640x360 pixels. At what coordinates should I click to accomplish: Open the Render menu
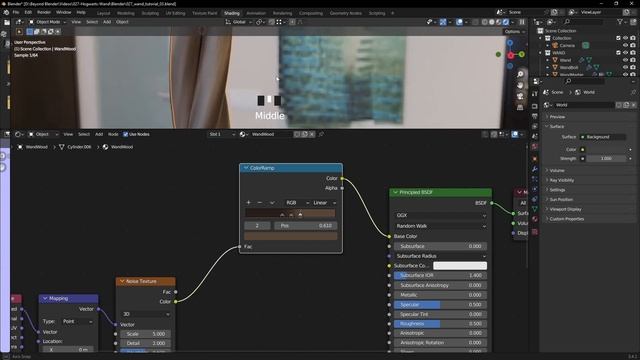pos(44,13)
